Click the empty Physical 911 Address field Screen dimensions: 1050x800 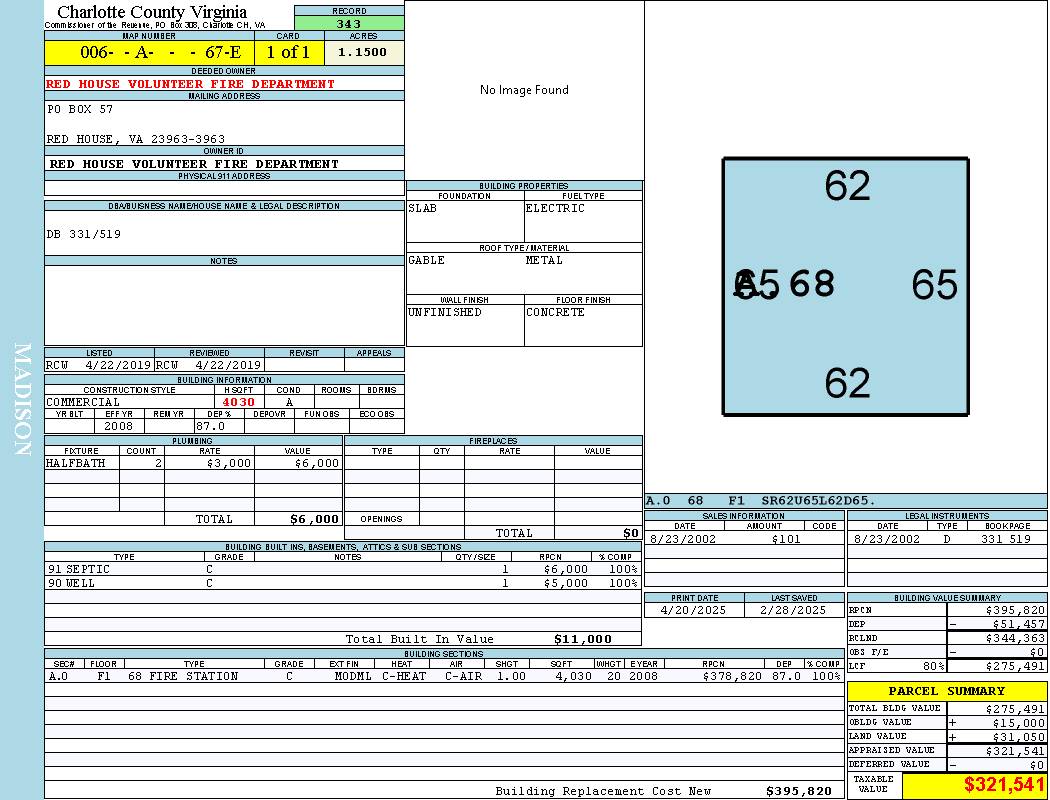224,188
